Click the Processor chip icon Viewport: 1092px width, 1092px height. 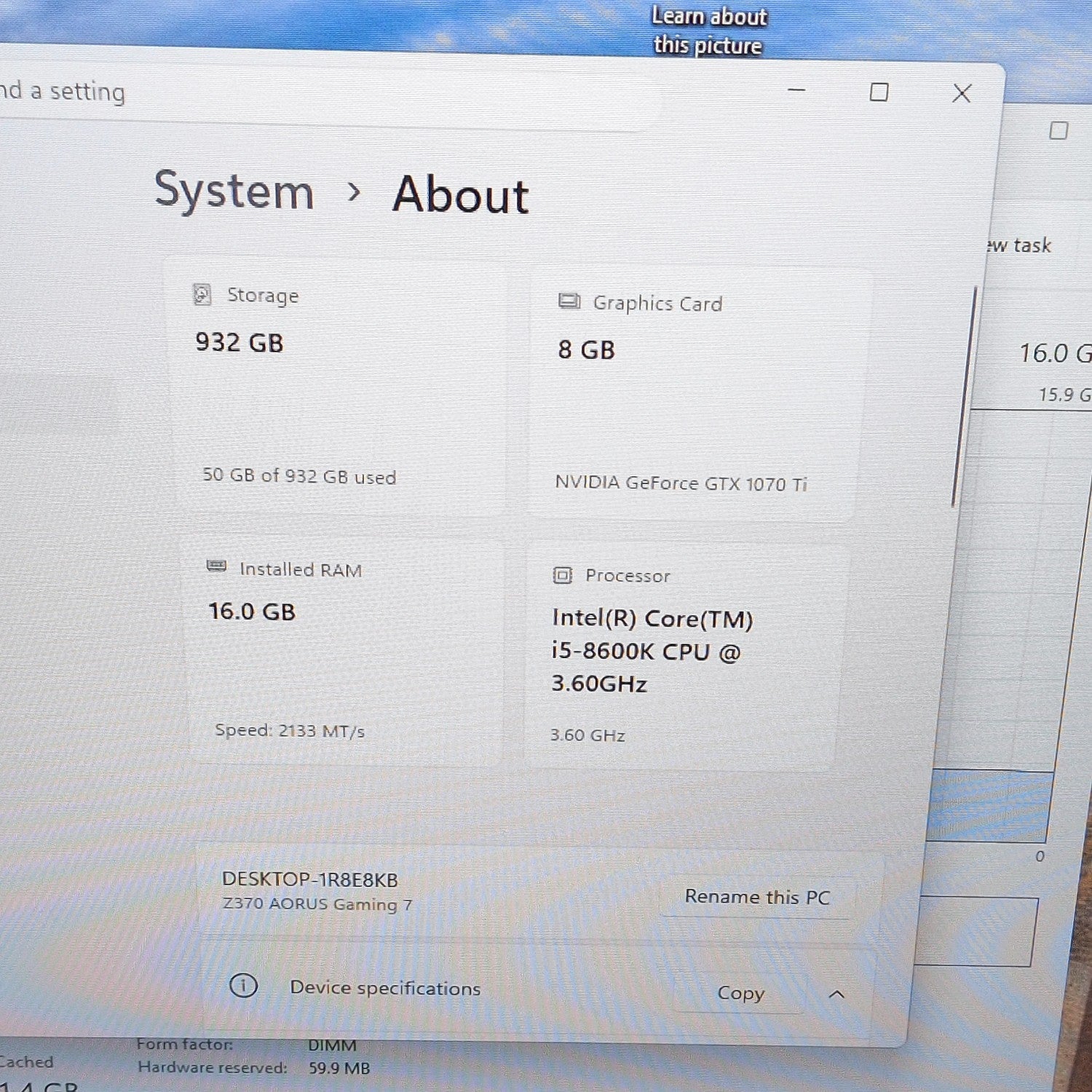point(562,575)
